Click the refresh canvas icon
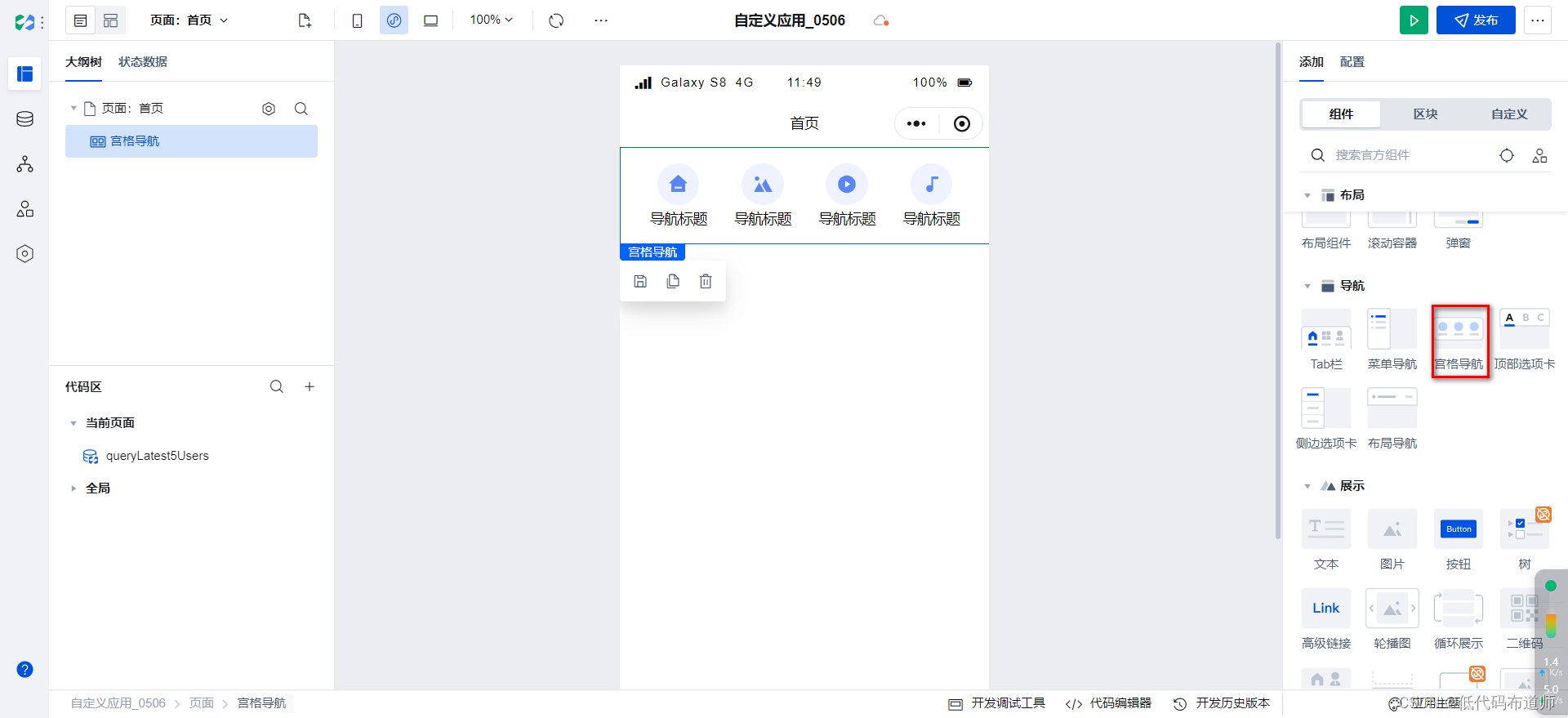 point(556,20)
